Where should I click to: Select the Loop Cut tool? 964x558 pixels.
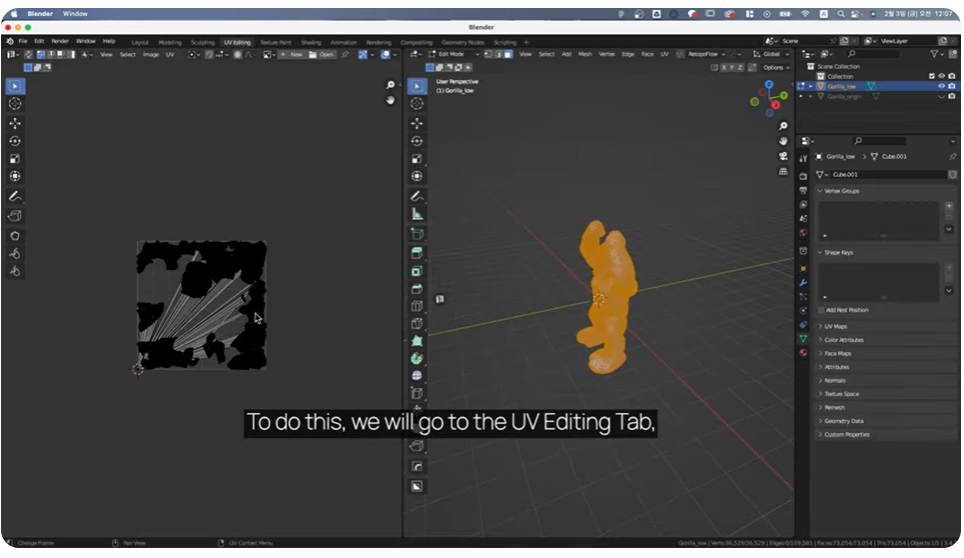(x=417, y=306)
